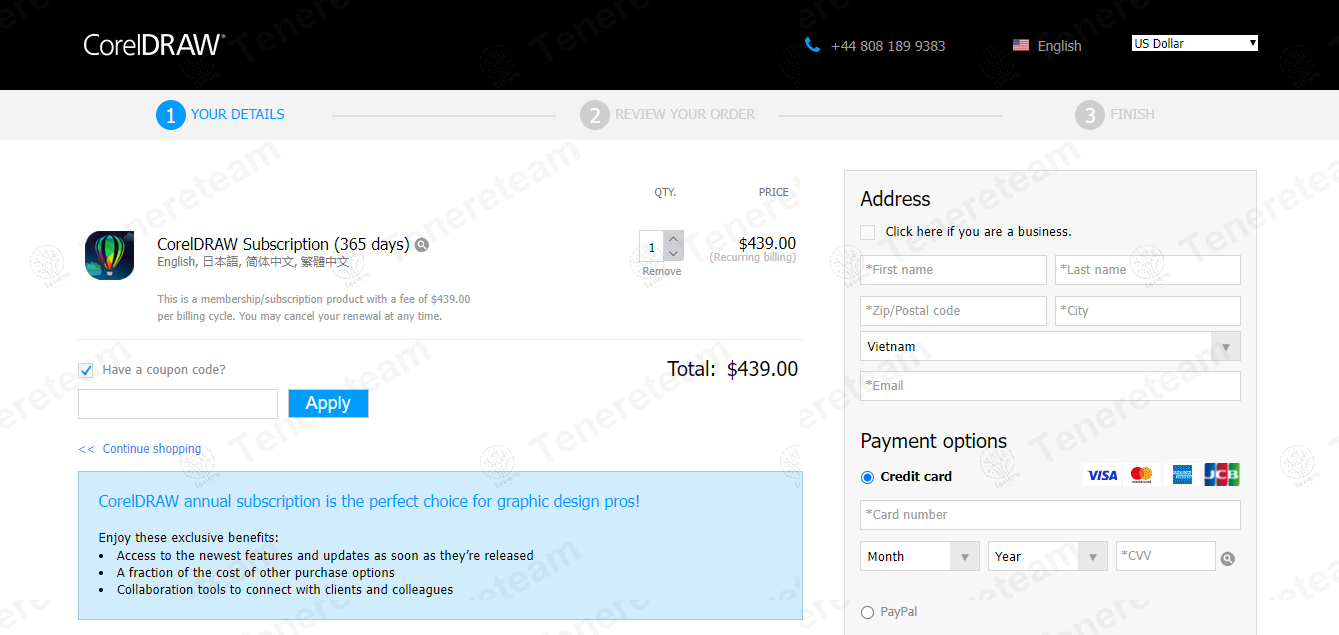Click the phone icon beside support number
Screen dimensions: 1339x635
(x=812, y=45)
